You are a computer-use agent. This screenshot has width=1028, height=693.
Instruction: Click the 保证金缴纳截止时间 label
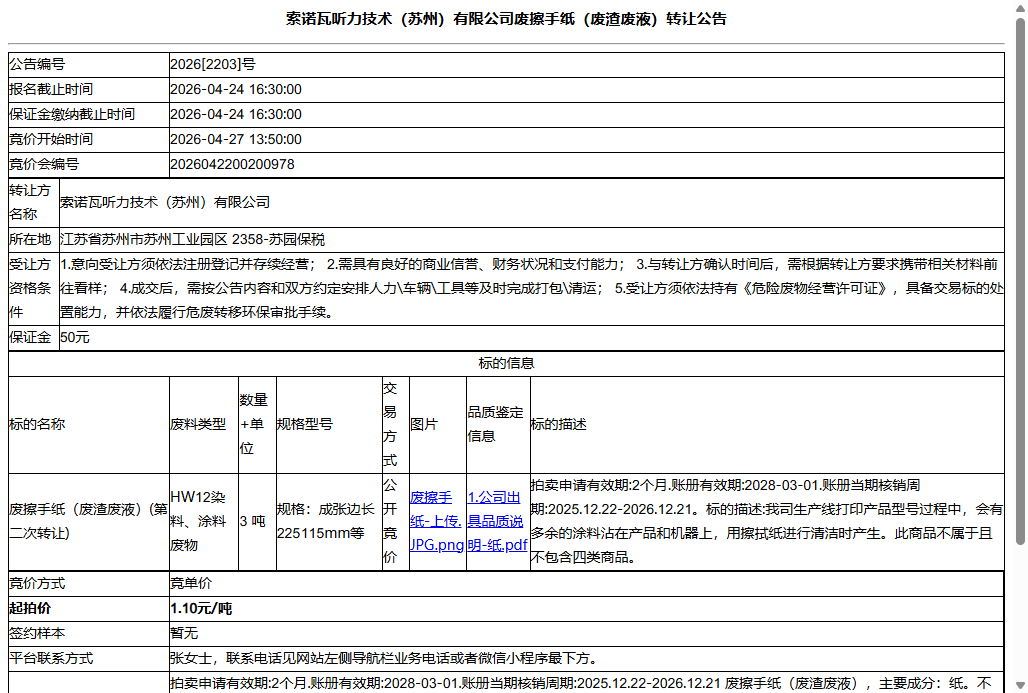(x=72, y=114)
